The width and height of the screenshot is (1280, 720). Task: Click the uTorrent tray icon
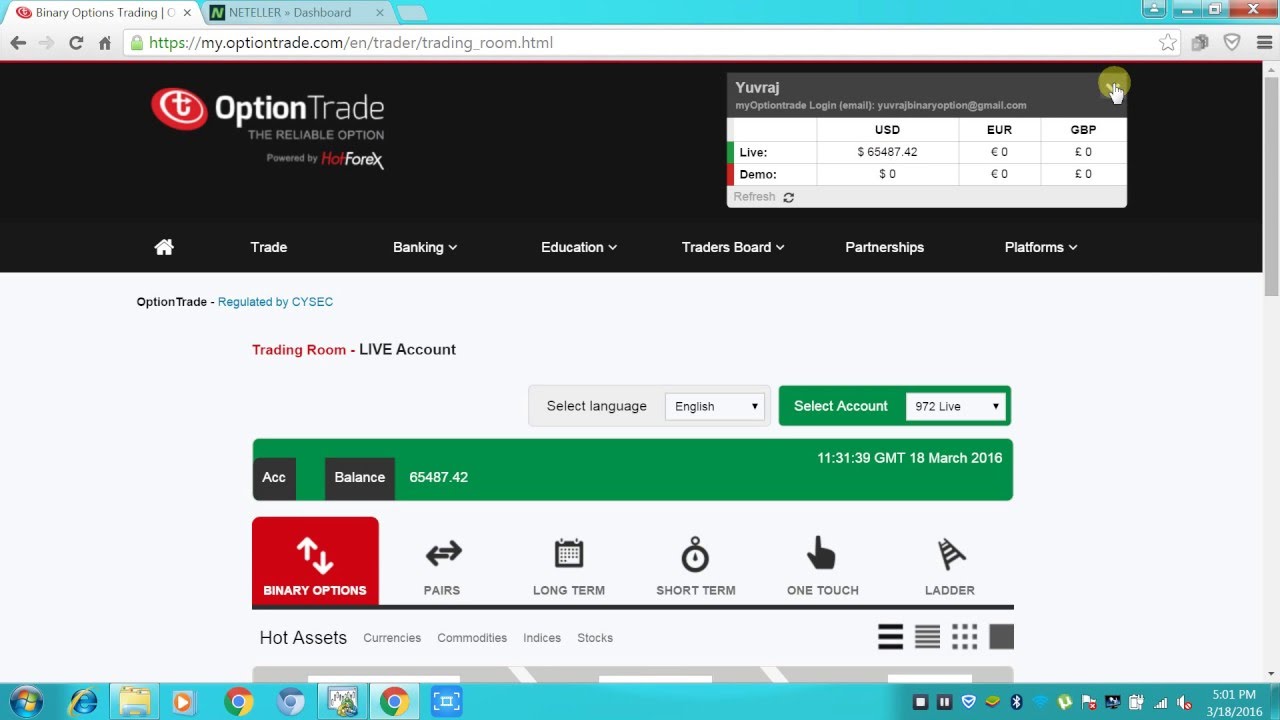[x=1064, y=702]
